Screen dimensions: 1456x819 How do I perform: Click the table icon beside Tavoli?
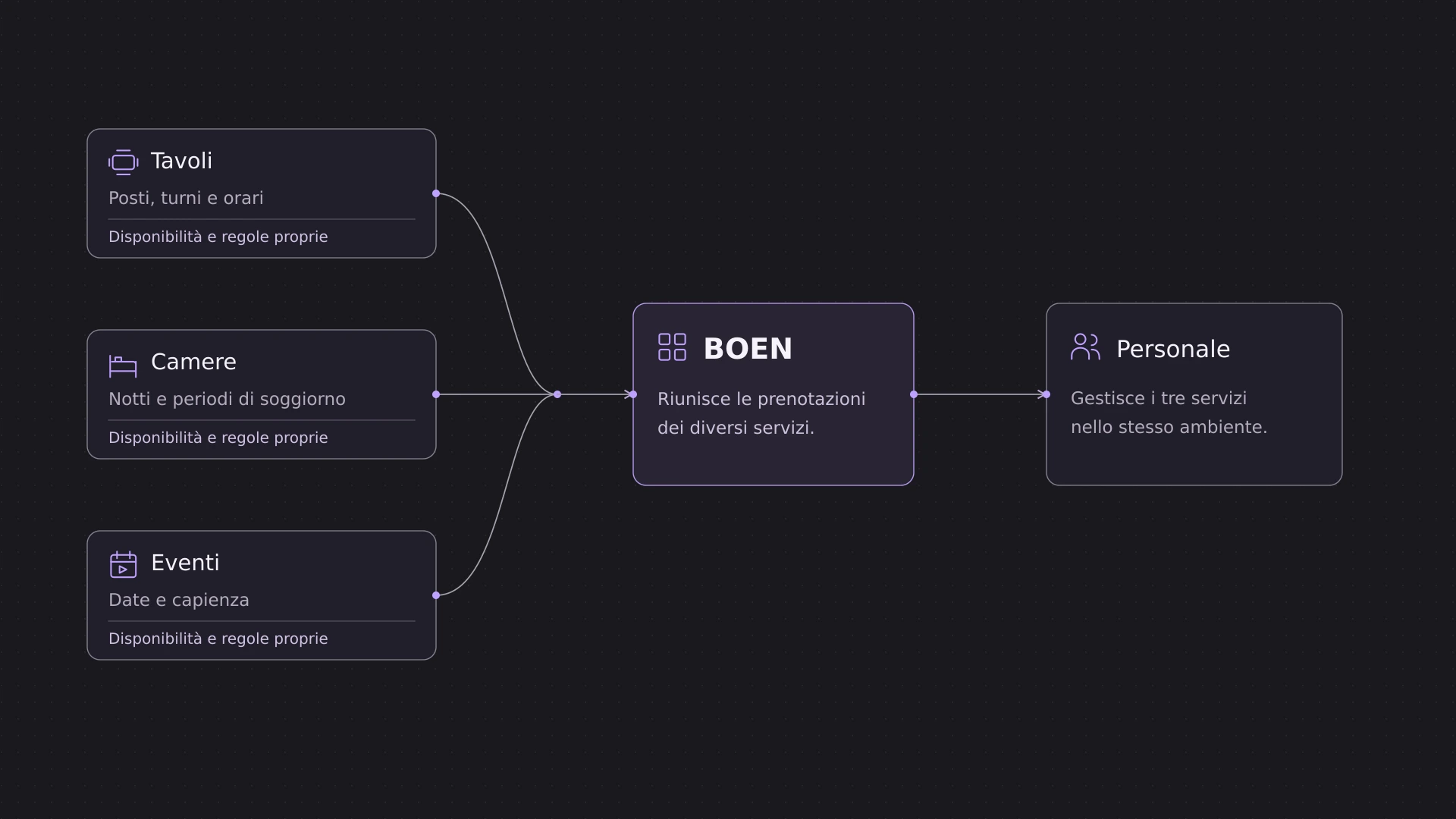(123, 162)
